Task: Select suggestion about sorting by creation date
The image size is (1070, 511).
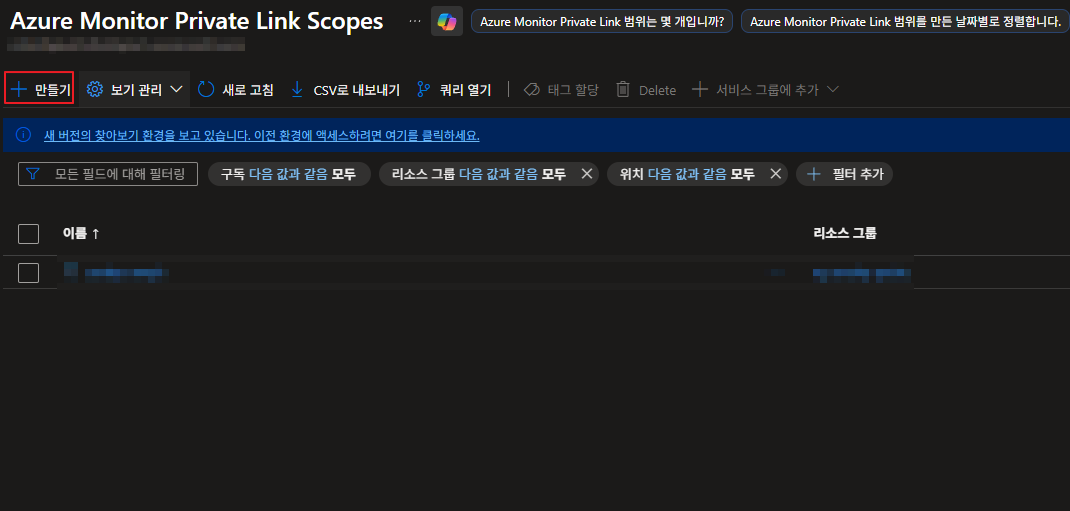Action: tap(906, 21)
